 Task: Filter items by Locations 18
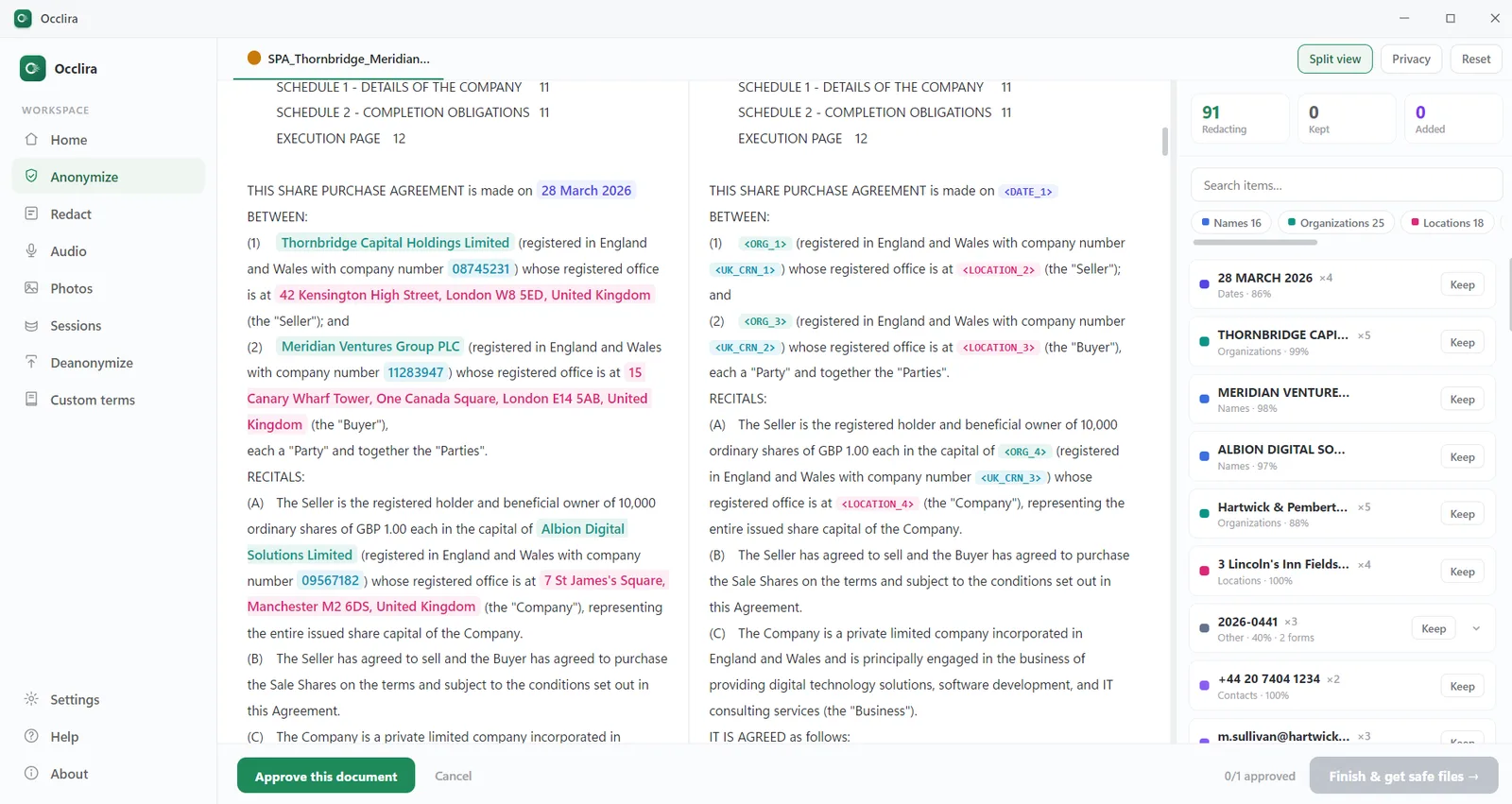click(1447, 223)
